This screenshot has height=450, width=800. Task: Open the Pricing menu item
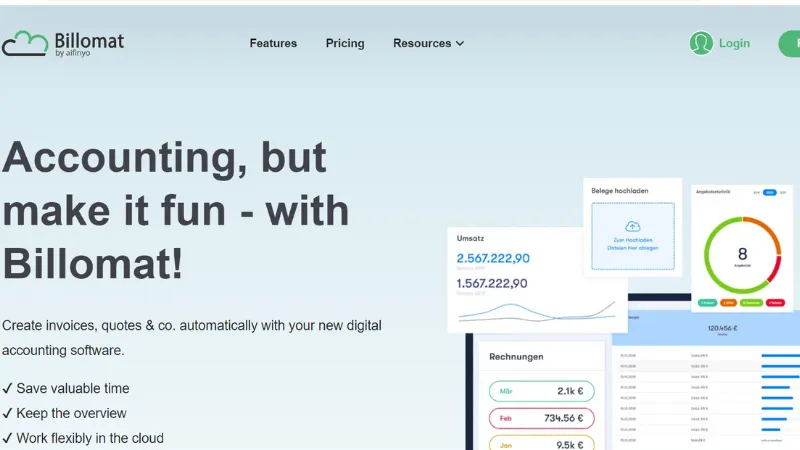click(345, 43)
